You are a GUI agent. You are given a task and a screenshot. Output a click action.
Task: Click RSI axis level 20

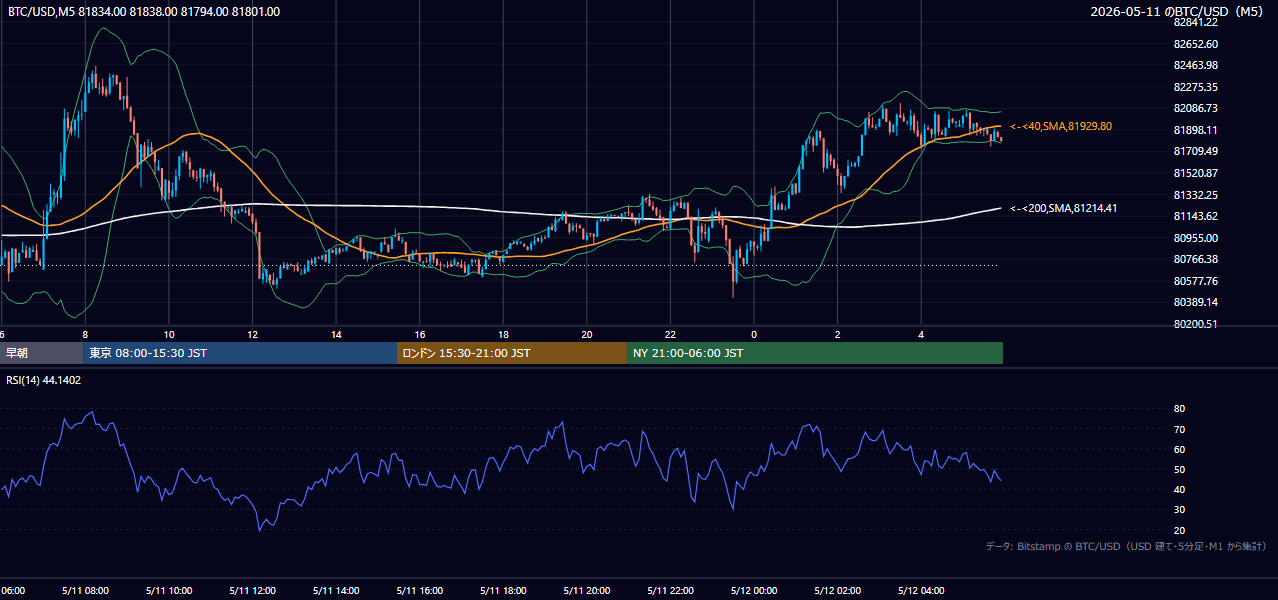[x=1180, y=530]
